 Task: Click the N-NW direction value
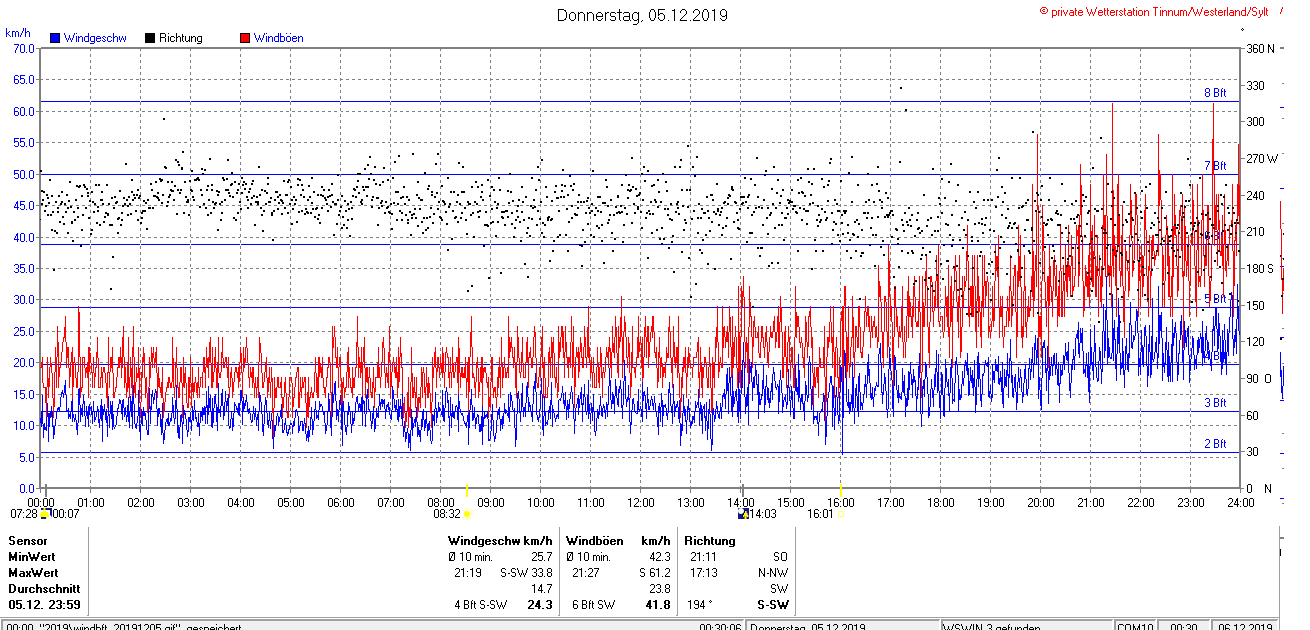(773, 573)
